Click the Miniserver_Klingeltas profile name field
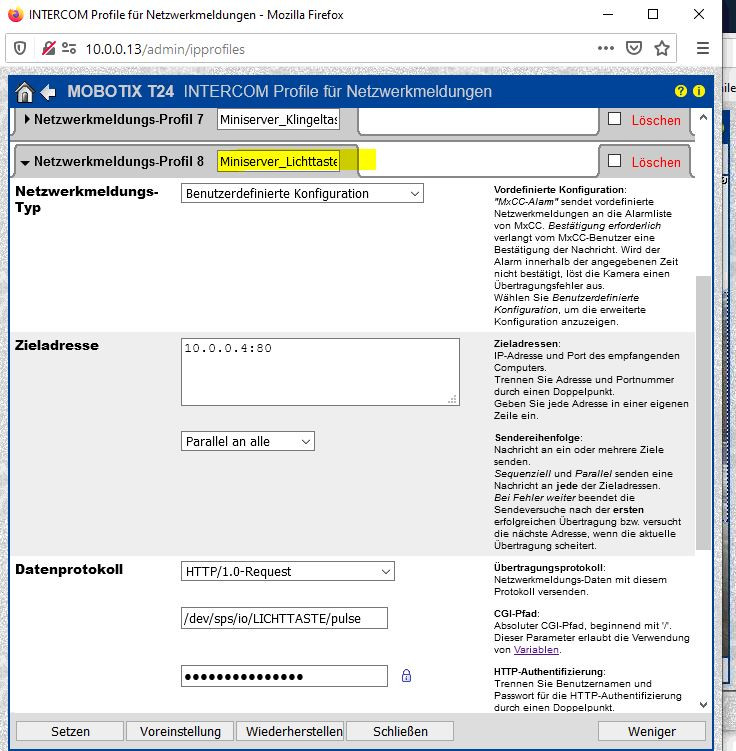Viewport: 736px width, 751px height. 278,119
